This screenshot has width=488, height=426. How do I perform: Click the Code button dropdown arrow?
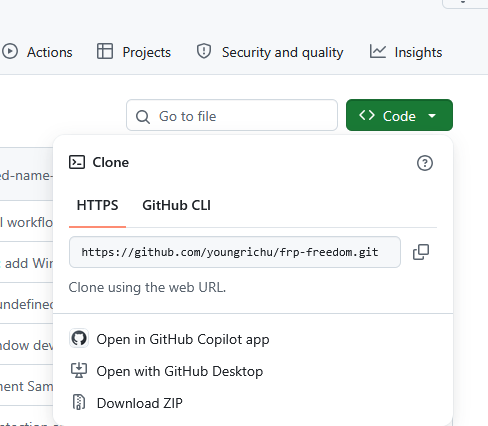(432, 116)
